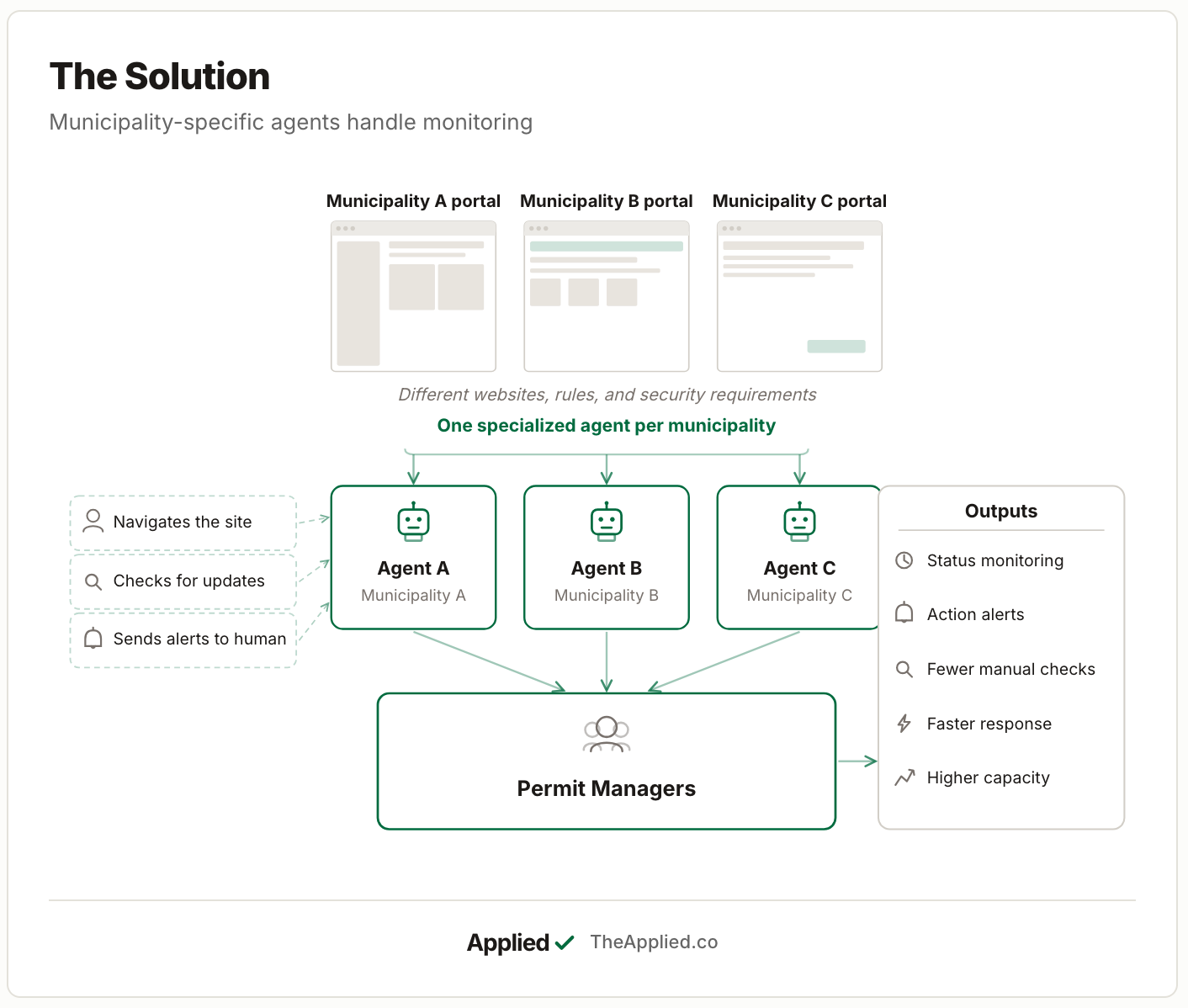
Task: Click the "The Solution" heading
Action: point(160,77)
